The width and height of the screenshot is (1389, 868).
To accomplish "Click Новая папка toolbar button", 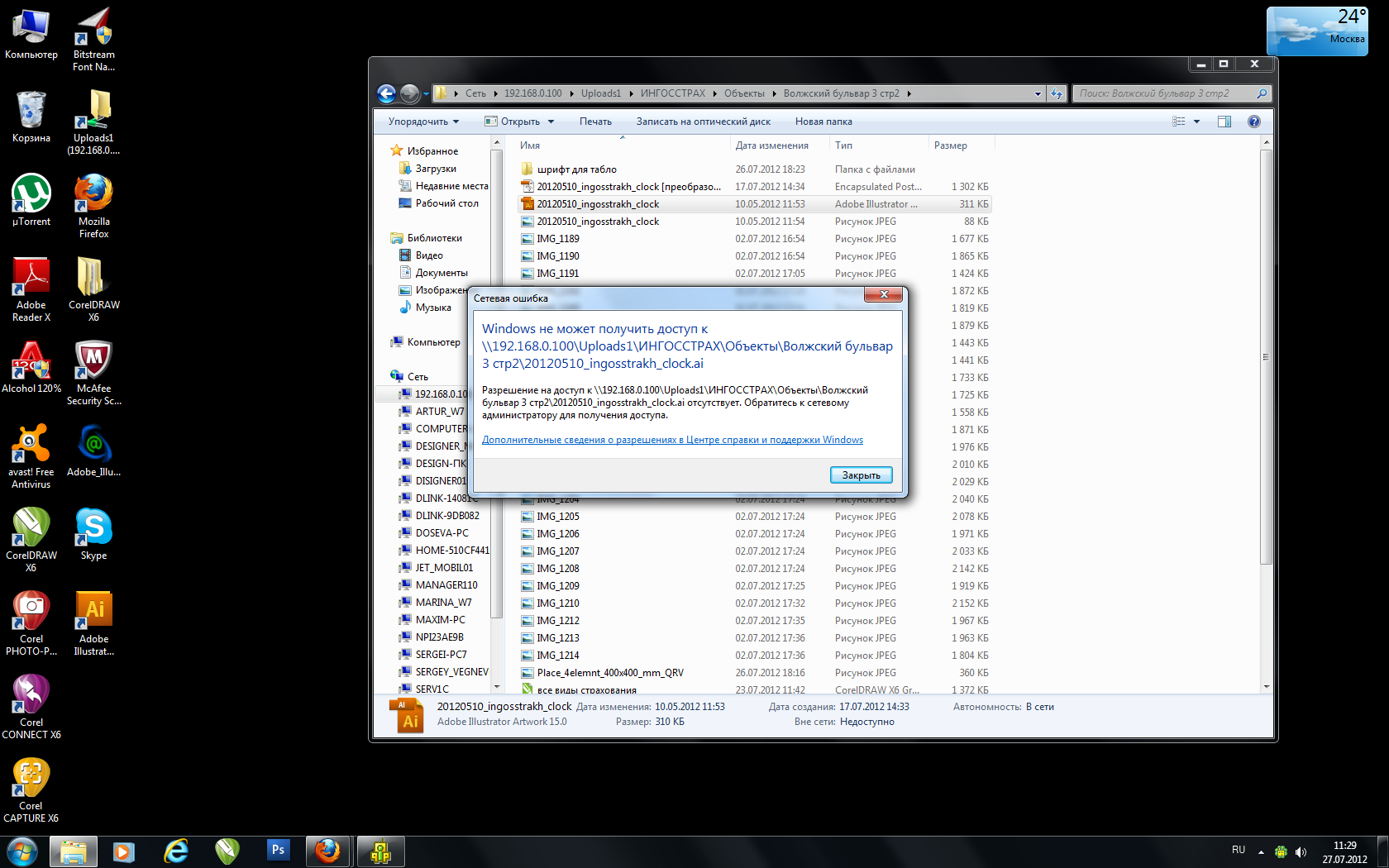I will coord(823,122).
